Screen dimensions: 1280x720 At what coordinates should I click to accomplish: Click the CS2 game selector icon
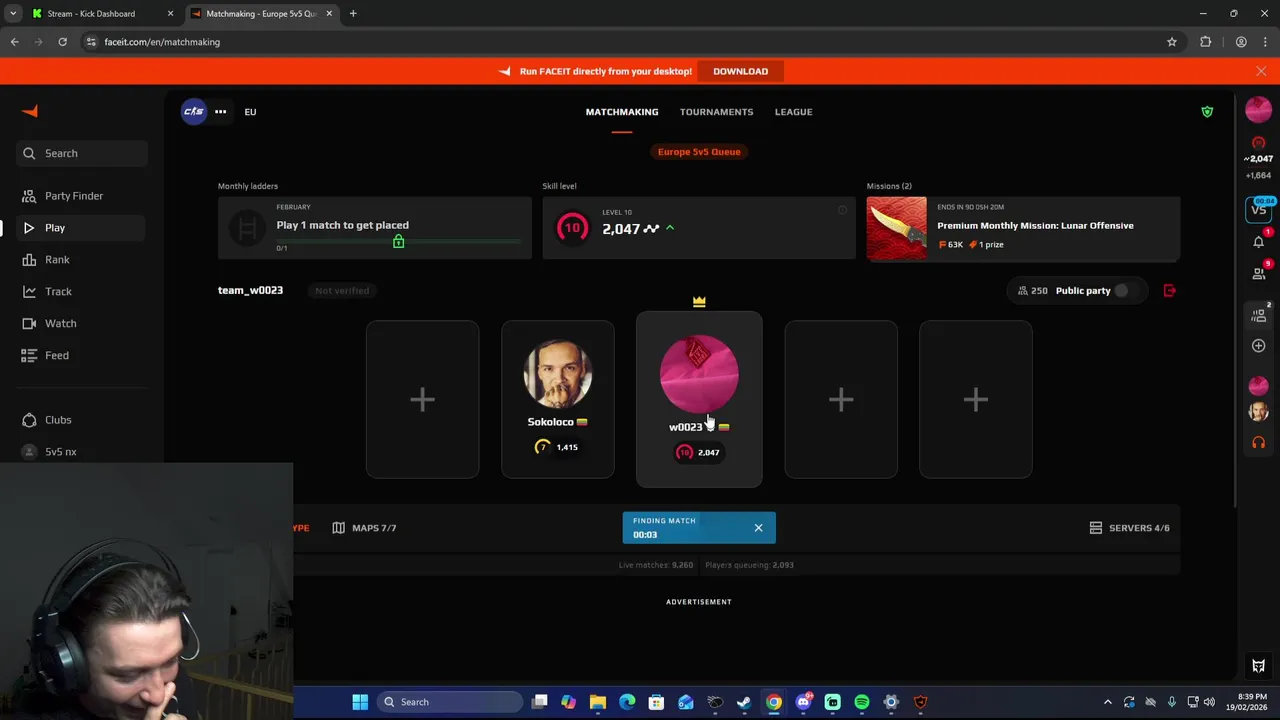pos(193,112)
